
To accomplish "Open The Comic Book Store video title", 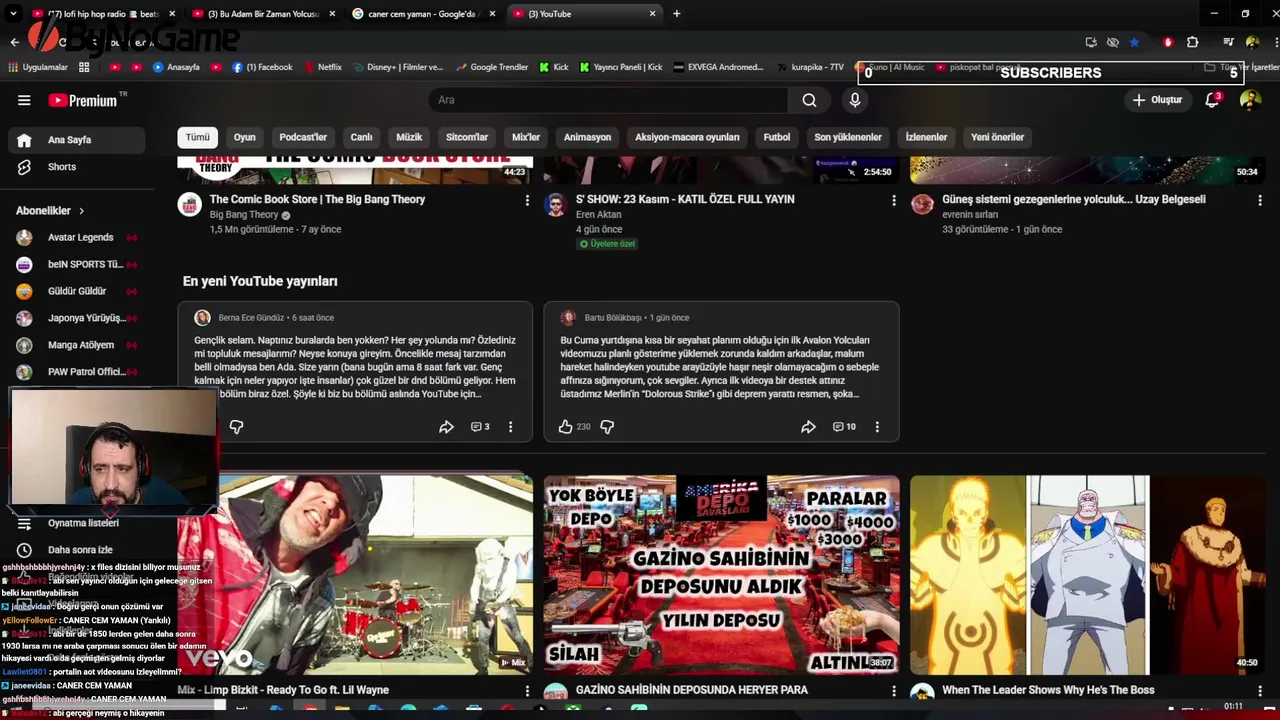I will pos(317,199).
